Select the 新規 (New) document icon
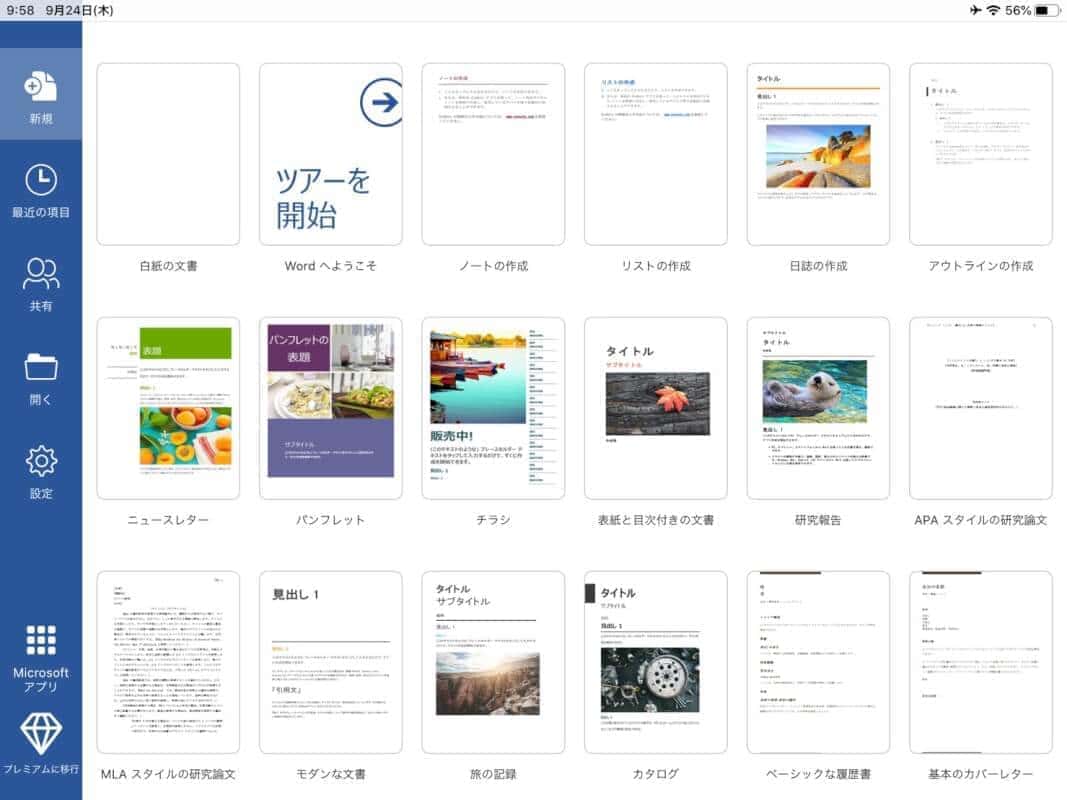Image resolution: width=1067 pixels, height=800 pixels. (x=40, y=86)
